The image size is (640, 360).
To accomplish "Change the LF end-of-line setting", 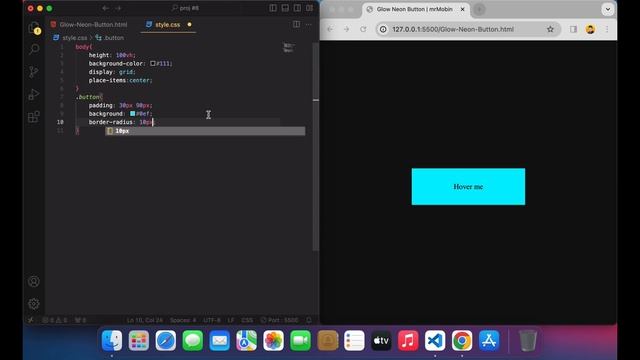I will [231, 320].
